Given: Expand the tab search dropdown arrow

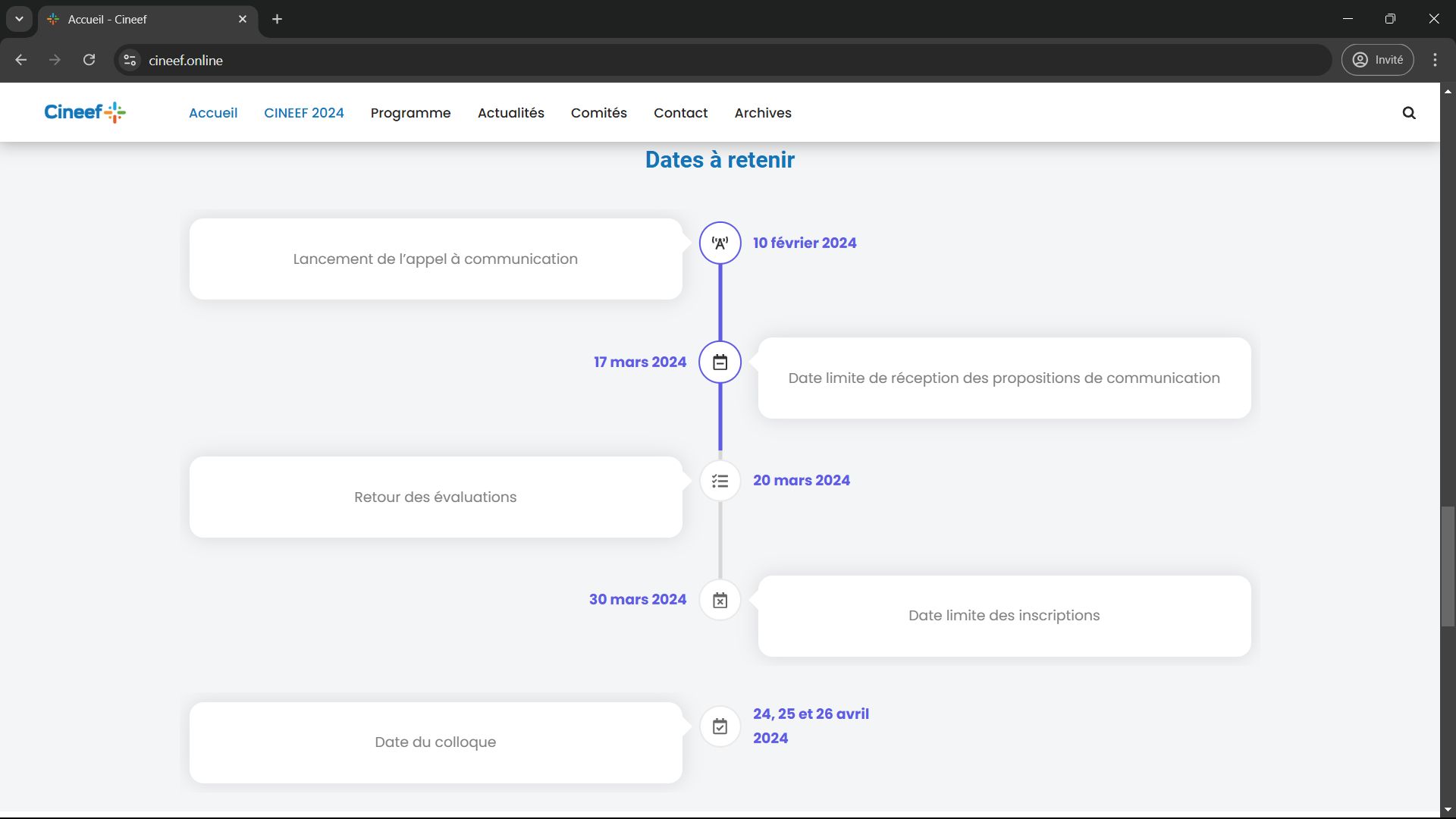Looking at the screenshot, I should click(x=19, y=19).
